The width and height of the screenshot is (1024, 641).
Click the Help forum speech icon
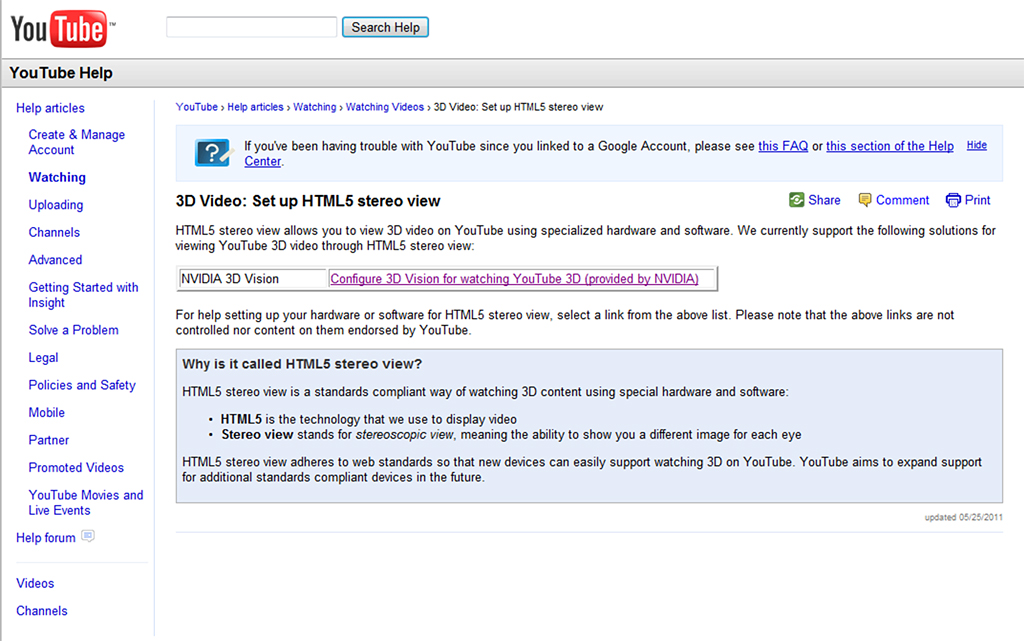88,537
